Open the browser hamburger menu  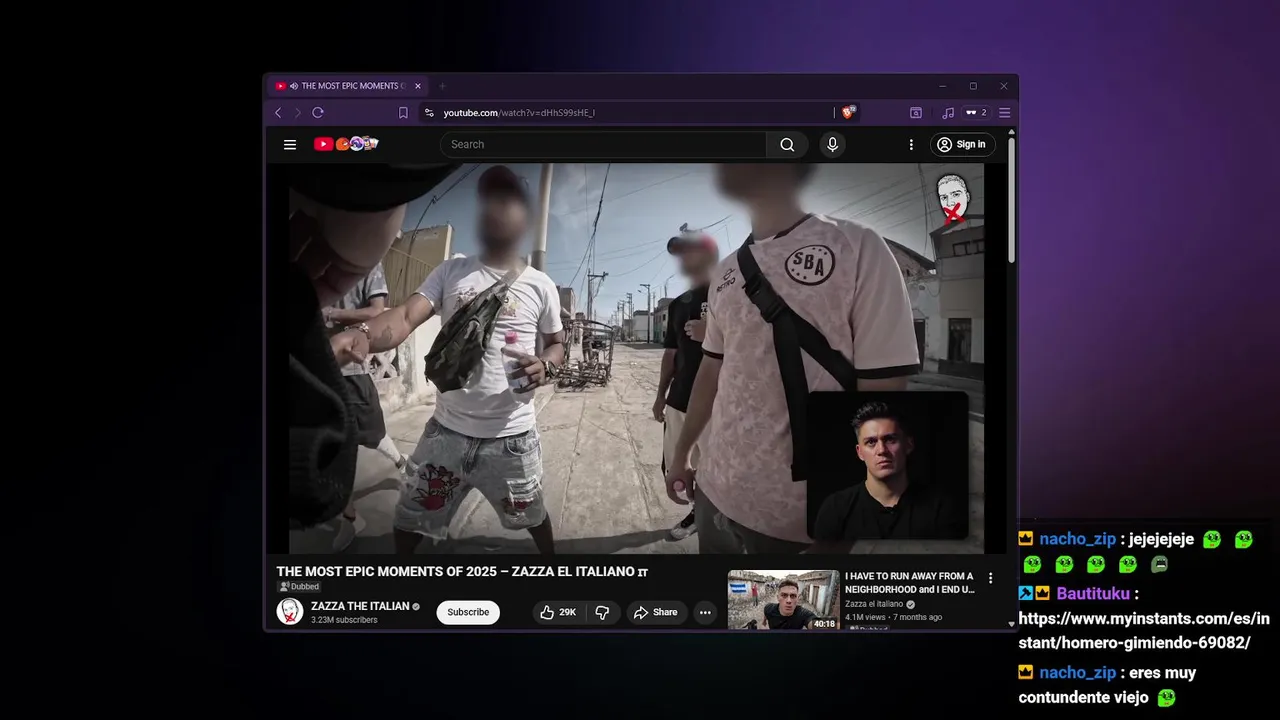click(1005, 113)
